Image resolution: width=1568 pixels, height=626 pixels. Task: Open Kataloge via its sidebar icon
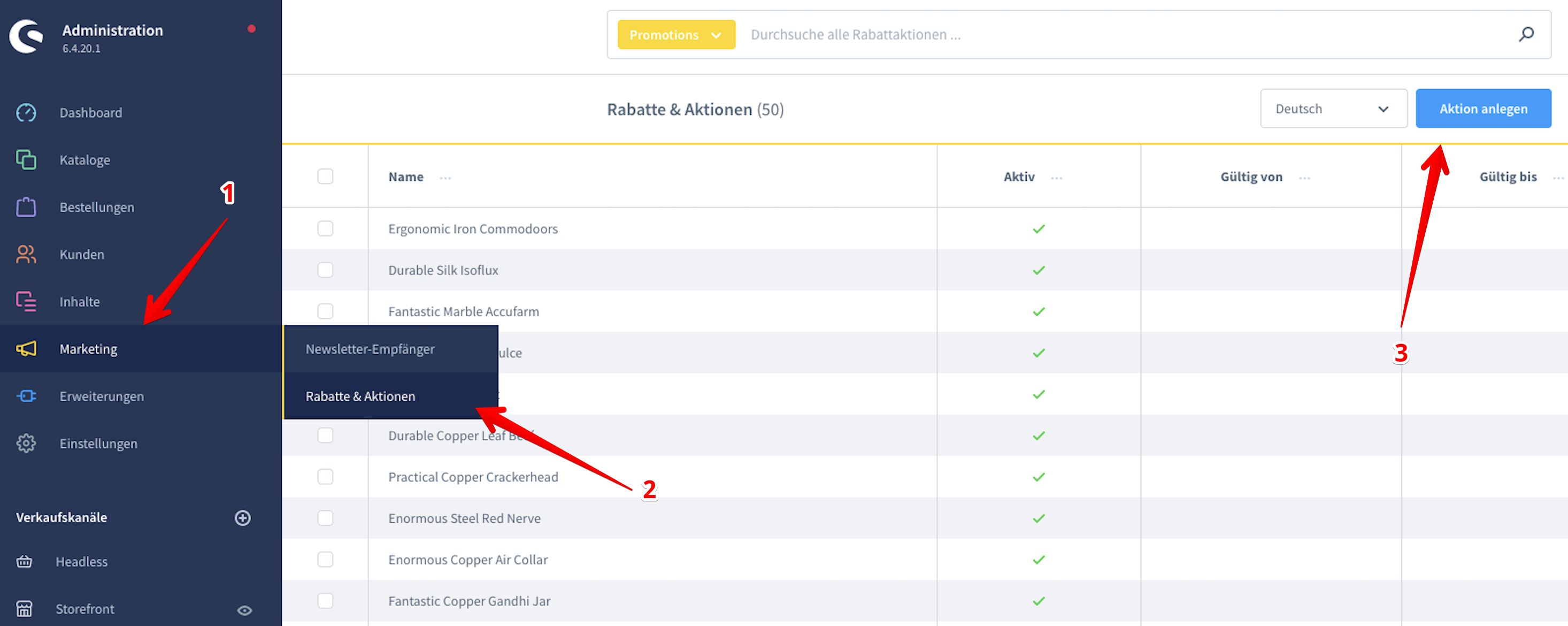pos(26,159)
